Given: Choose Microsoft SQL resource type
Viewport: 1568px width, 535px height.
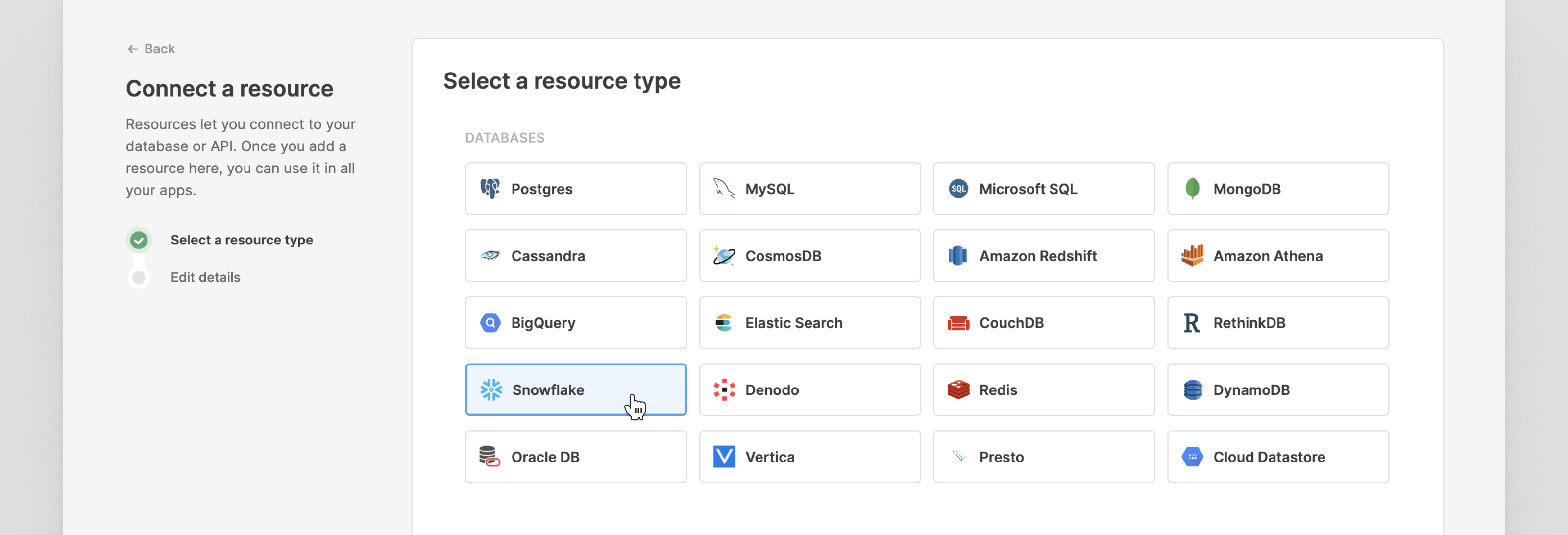Looking at the screenshot, I should click(1043, 189).
